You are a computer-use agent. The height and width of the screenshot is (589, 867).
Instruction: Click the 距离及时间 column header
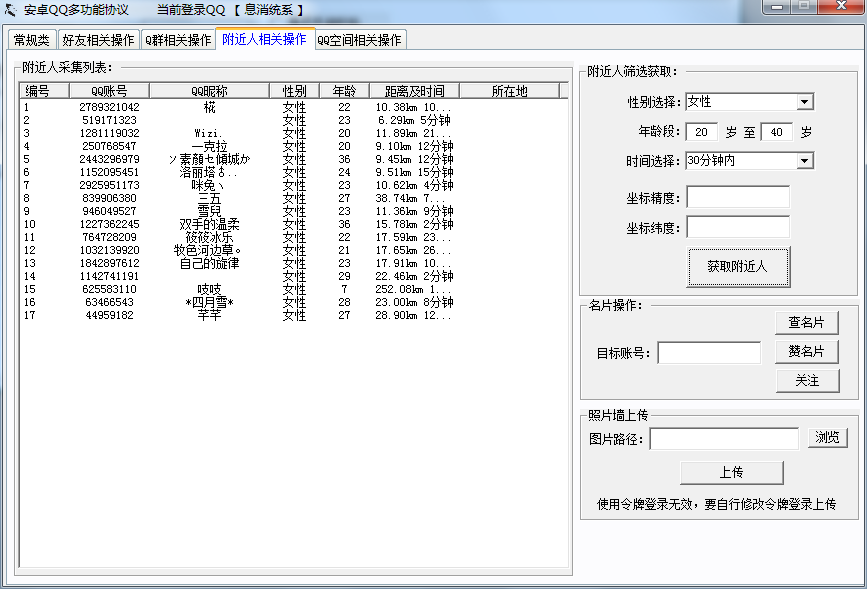[x=415, y=91]
